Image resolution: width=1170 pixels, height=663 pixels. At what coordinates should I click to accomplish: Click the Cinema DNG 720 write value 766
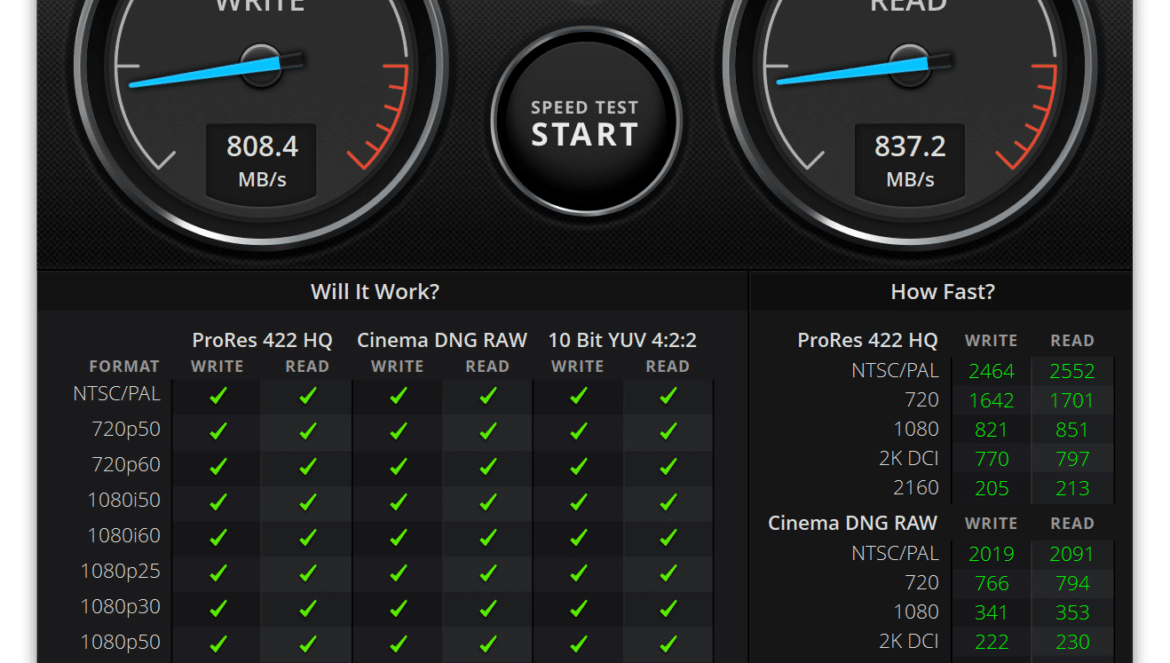992,583
